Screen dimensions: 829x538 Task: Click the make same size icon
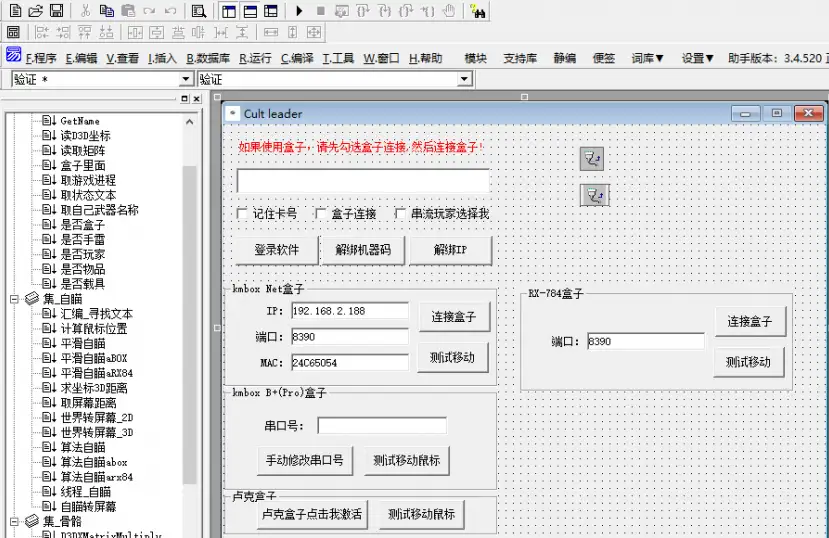click(x=314, y=32)
